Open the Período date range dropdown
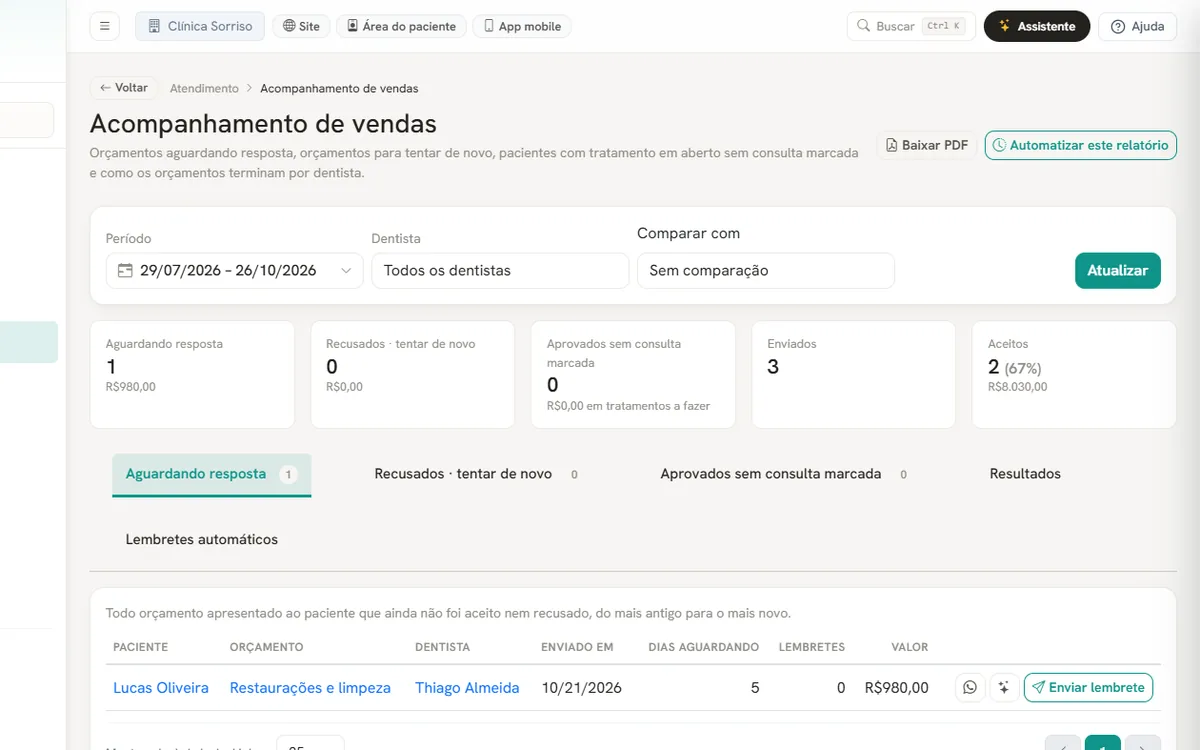The height and width of the screenshot is (750, 1200). [x=235, y=270]
